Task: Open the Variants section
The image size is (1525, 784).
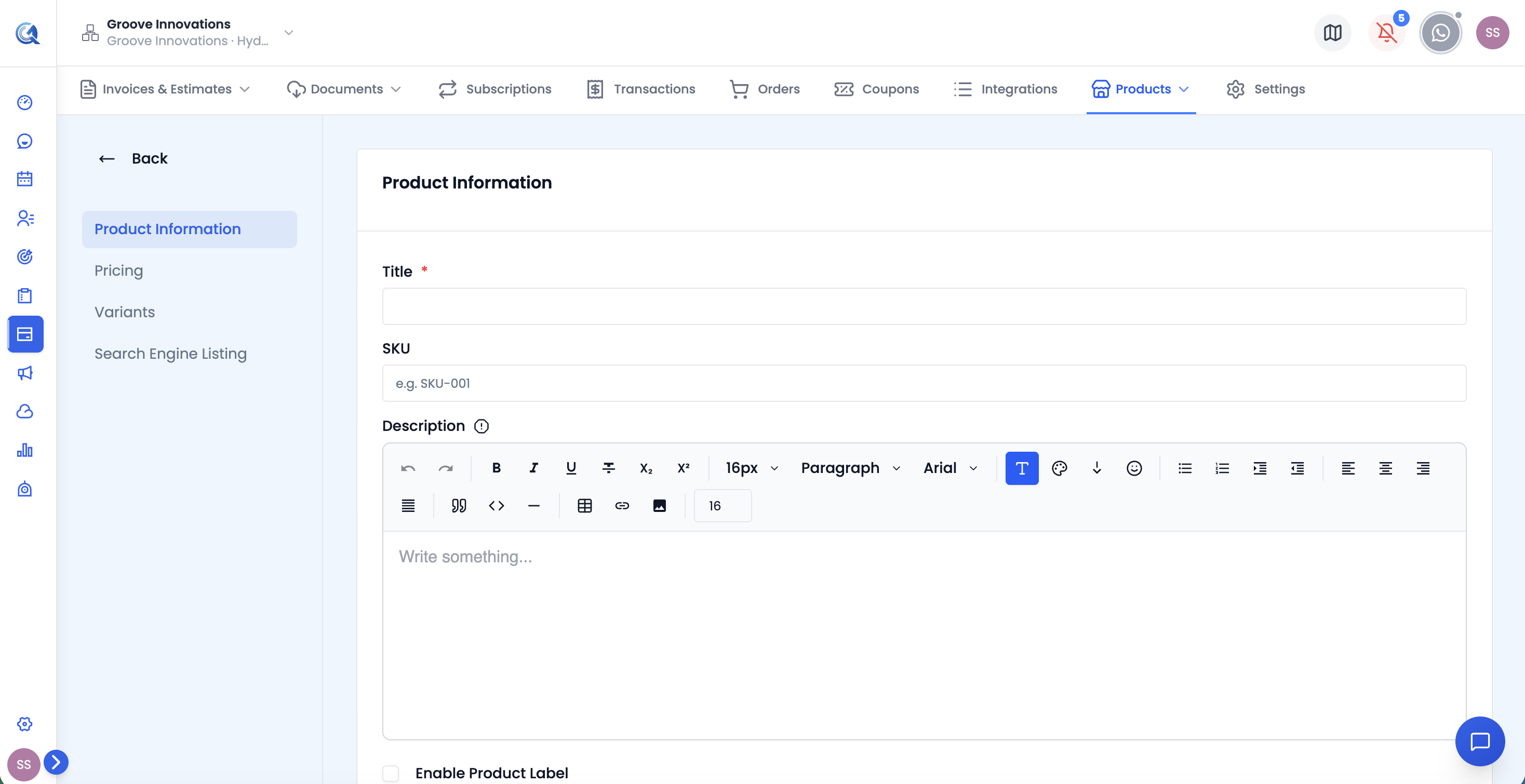Action: pos(124,312)
